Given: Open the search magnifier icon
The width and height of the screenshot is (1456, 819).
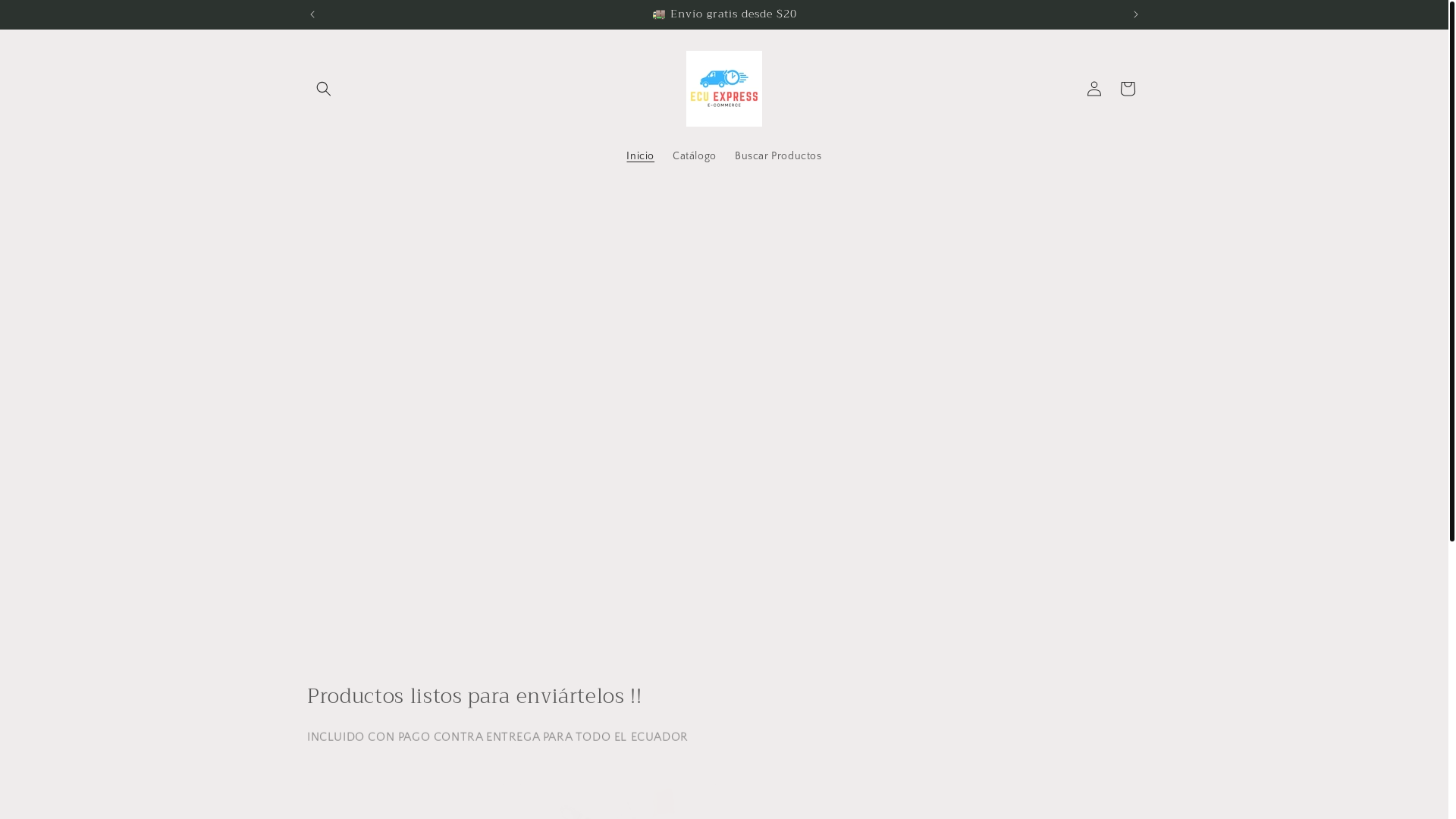Looking at the screenshot, I should point(324,89).
